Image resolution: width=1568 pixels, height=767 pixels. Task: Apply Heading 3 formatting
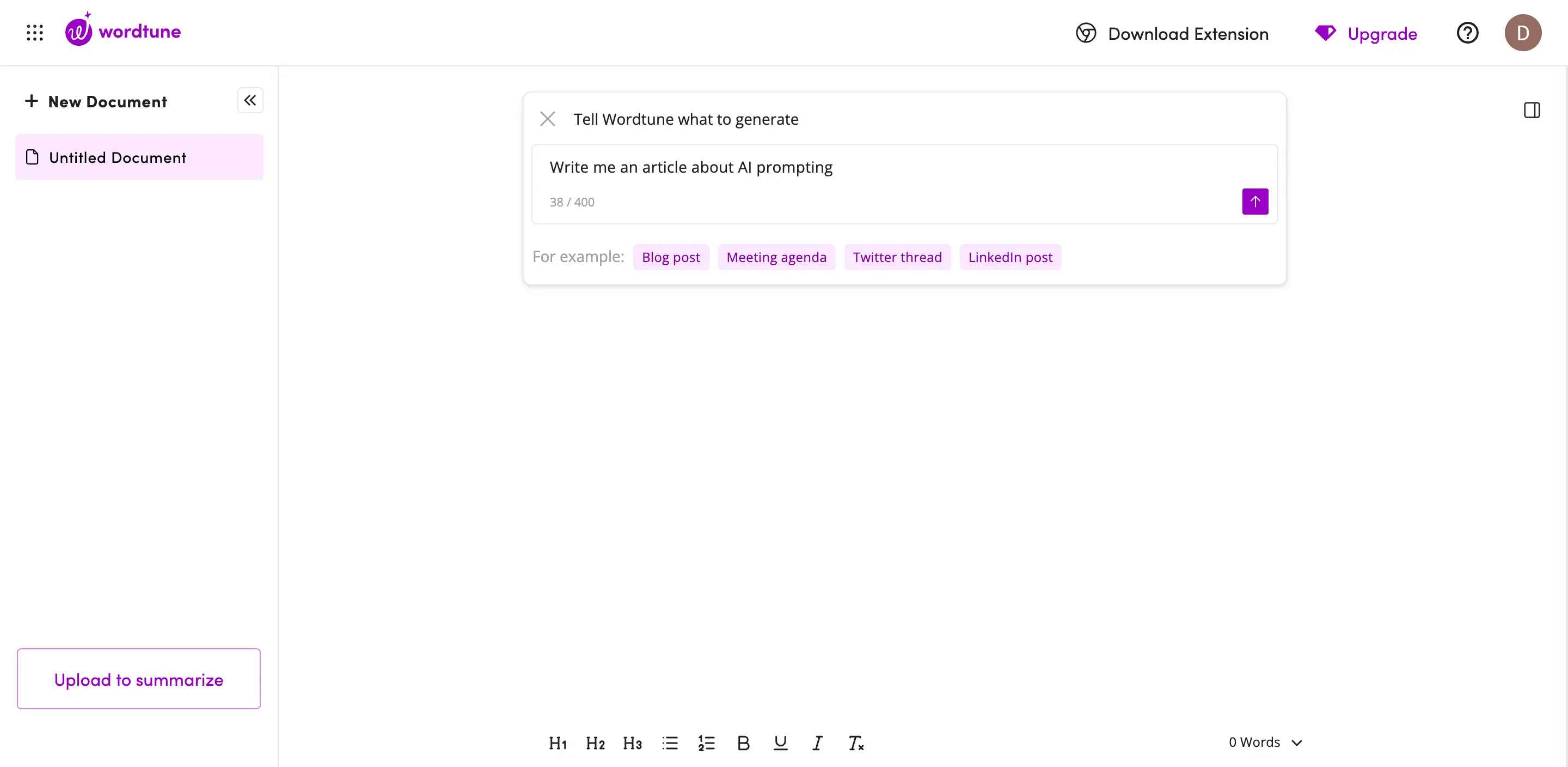point(633,742)
